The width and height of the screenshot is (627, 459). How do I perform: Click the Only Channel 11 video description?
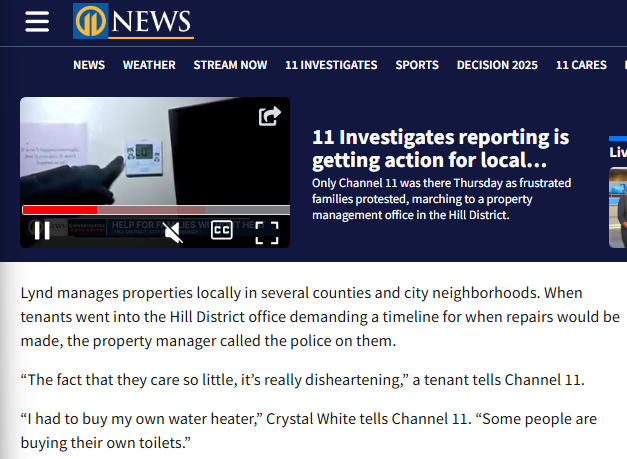pyautogui.click(x=441, y=199)
